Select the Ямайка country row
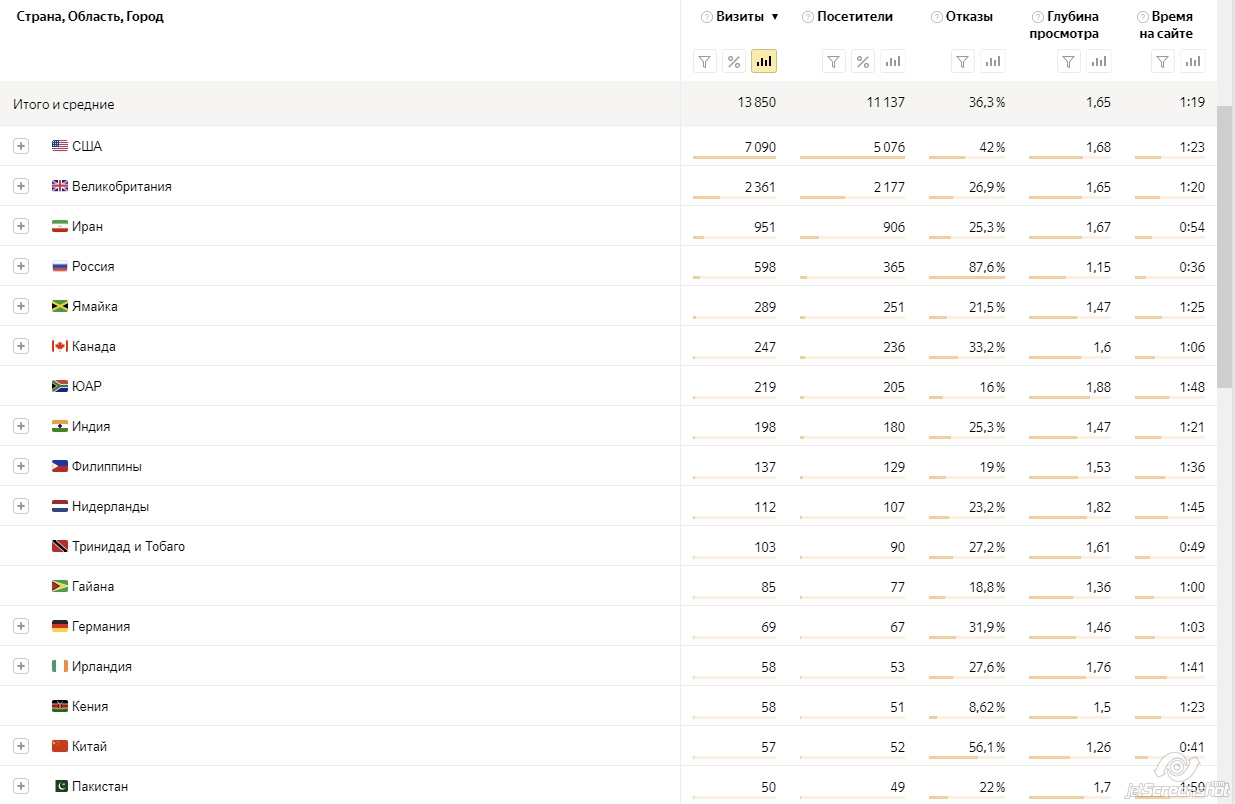 pos(95,307)
